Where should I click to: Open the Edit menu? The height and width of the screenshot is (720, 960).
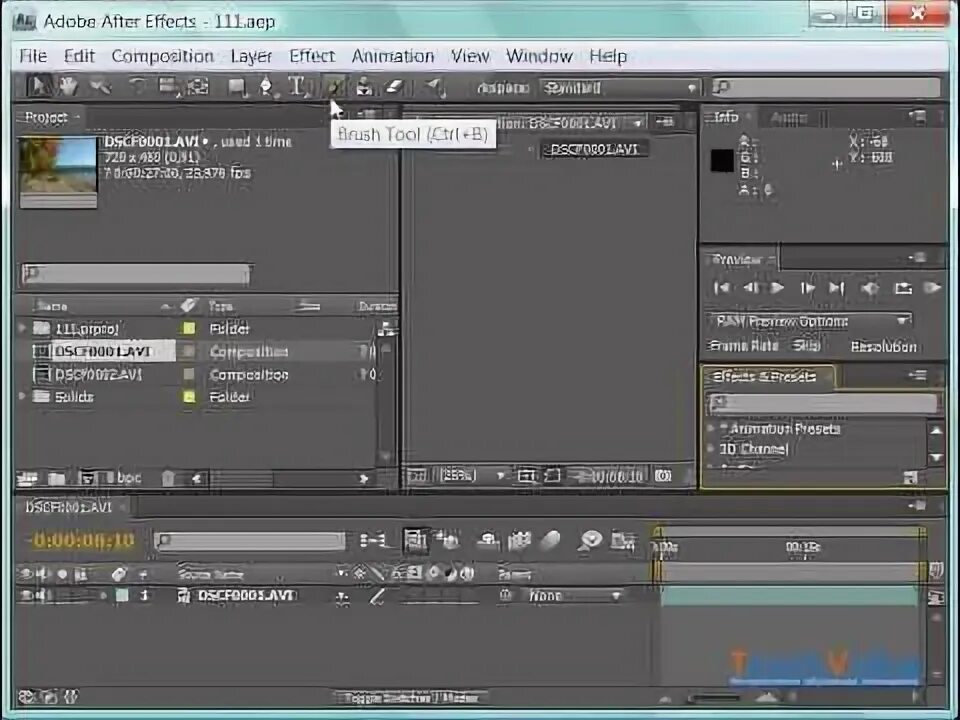(x=80, y=56)
